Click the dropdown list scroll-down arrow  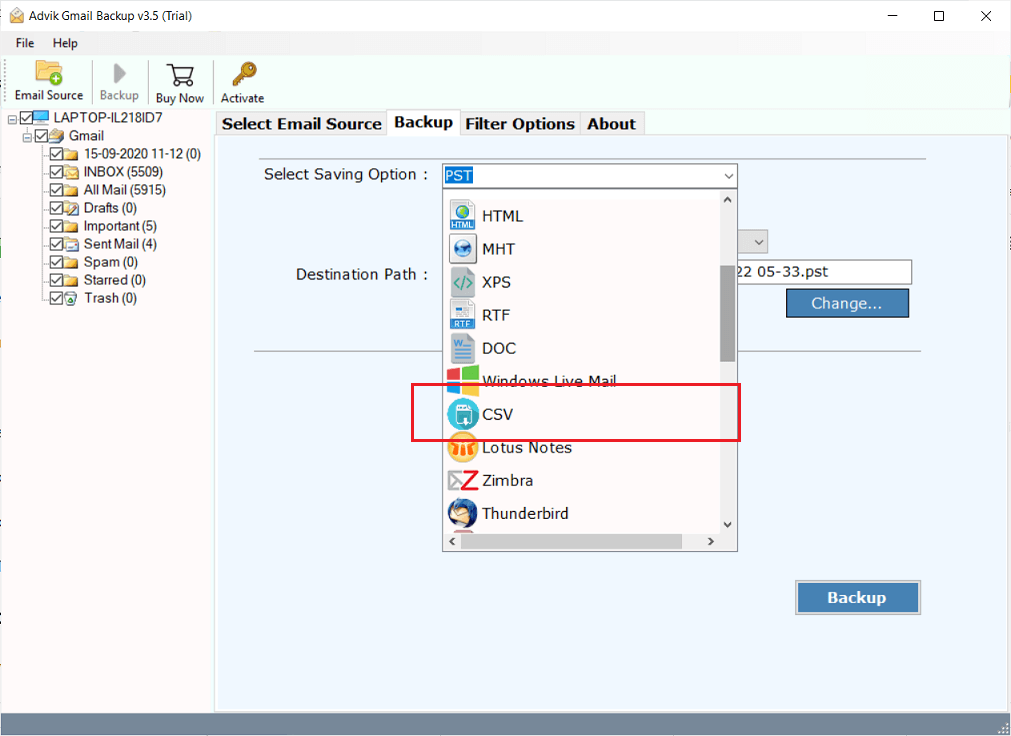(x=727, y=525)
